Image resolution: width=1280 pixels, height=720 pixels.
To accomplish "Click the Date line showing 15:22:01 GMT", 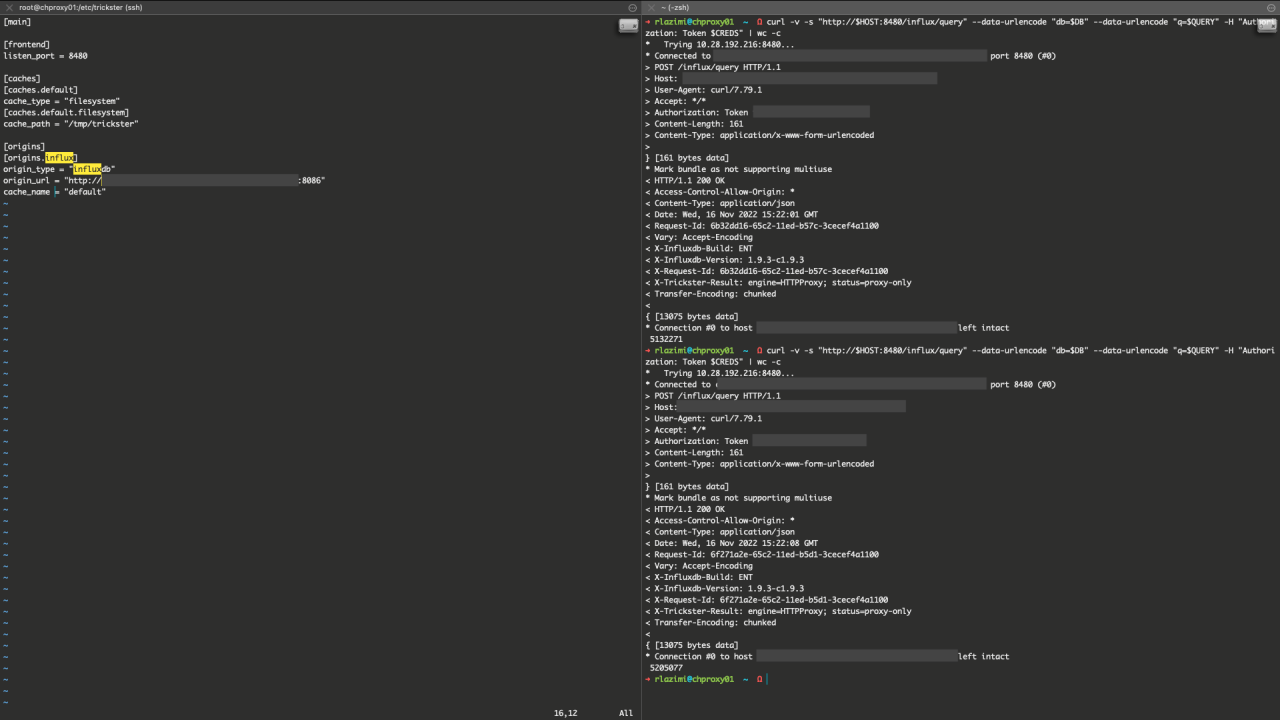I will point(731,214).
